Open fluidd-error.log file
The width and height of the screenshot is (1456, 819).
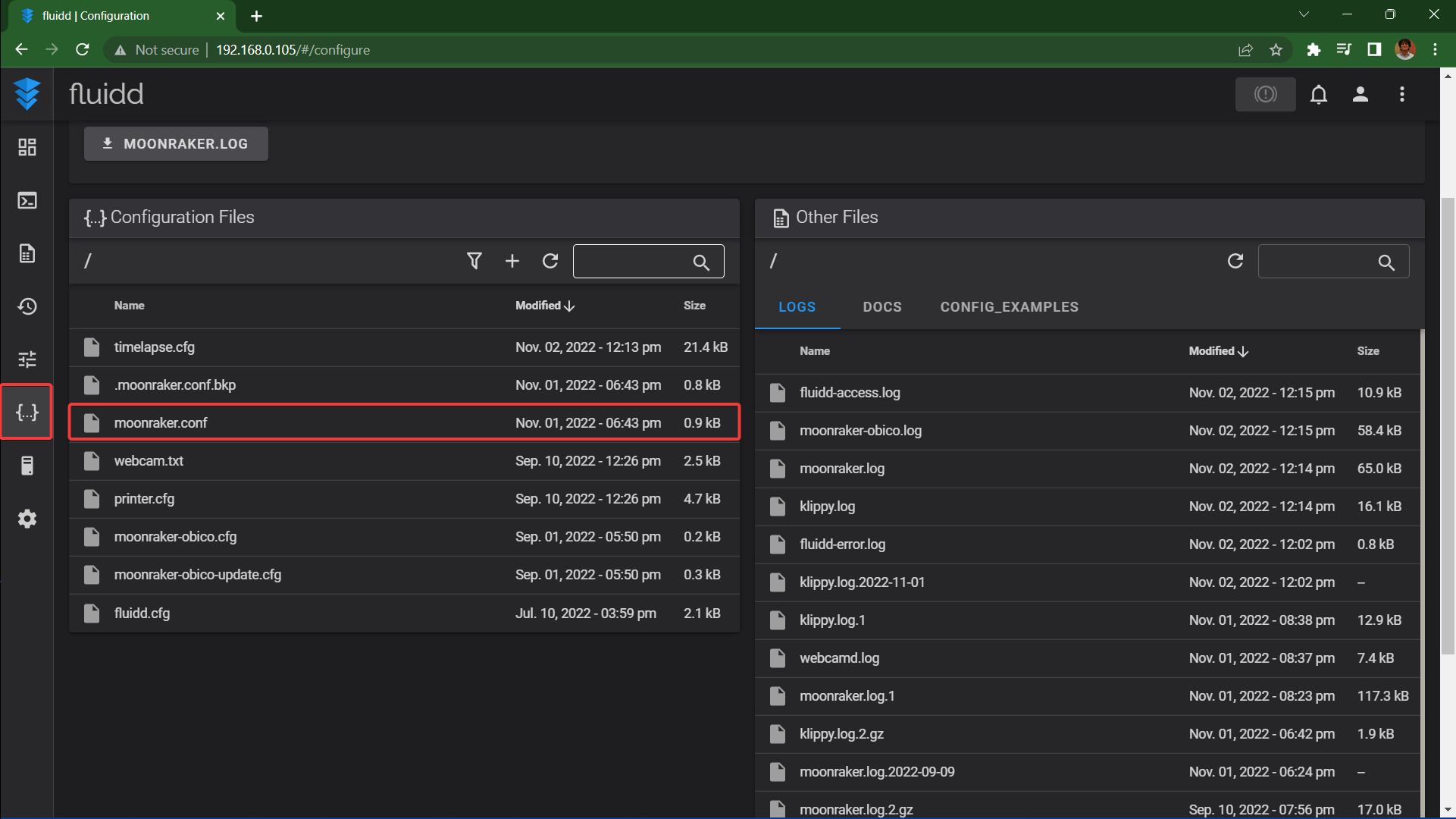point(1088,544)
